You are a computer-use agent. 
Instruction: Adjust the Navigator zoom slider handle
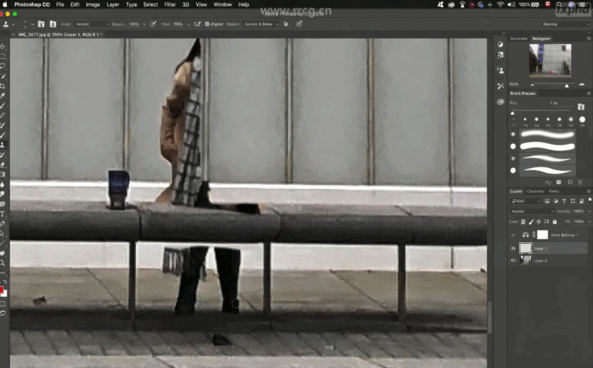pyautogui.click(x=567, y=85)
